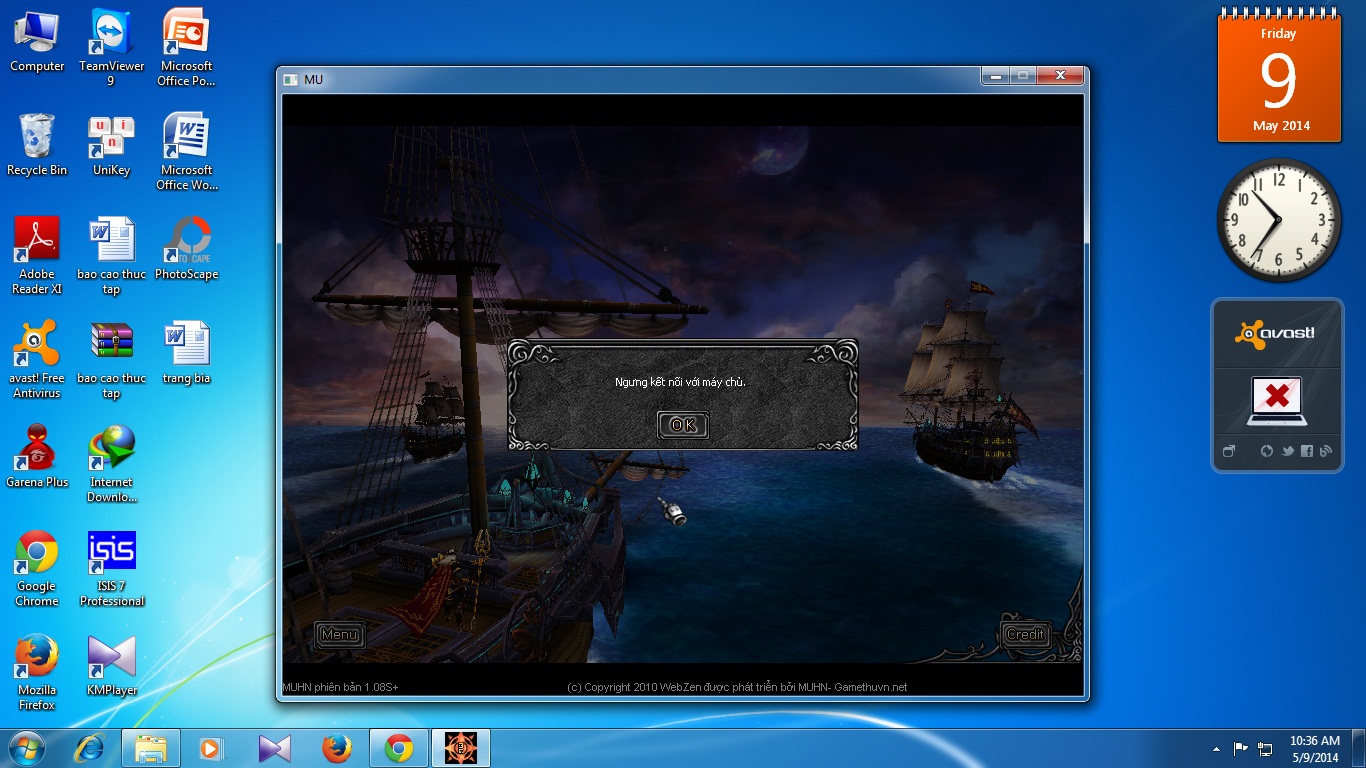1366x768 pixels.
Task: Click the calendar gadget showing Friday 9
Action: [x=1278, y=76]
